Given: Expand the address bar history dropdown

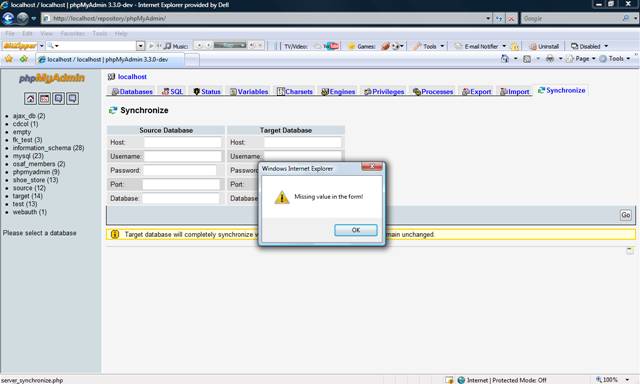Looking at the screenshot, I should pyautogui.click(x=488, y=18).
